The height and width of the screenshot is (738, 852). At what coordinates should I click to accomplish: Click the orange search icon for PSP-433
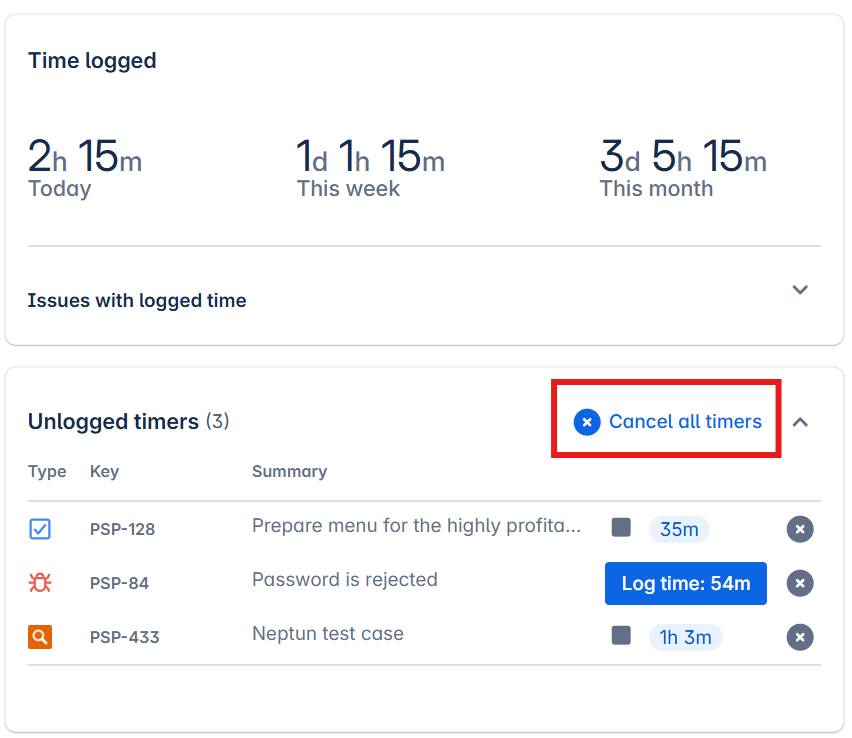40,636
